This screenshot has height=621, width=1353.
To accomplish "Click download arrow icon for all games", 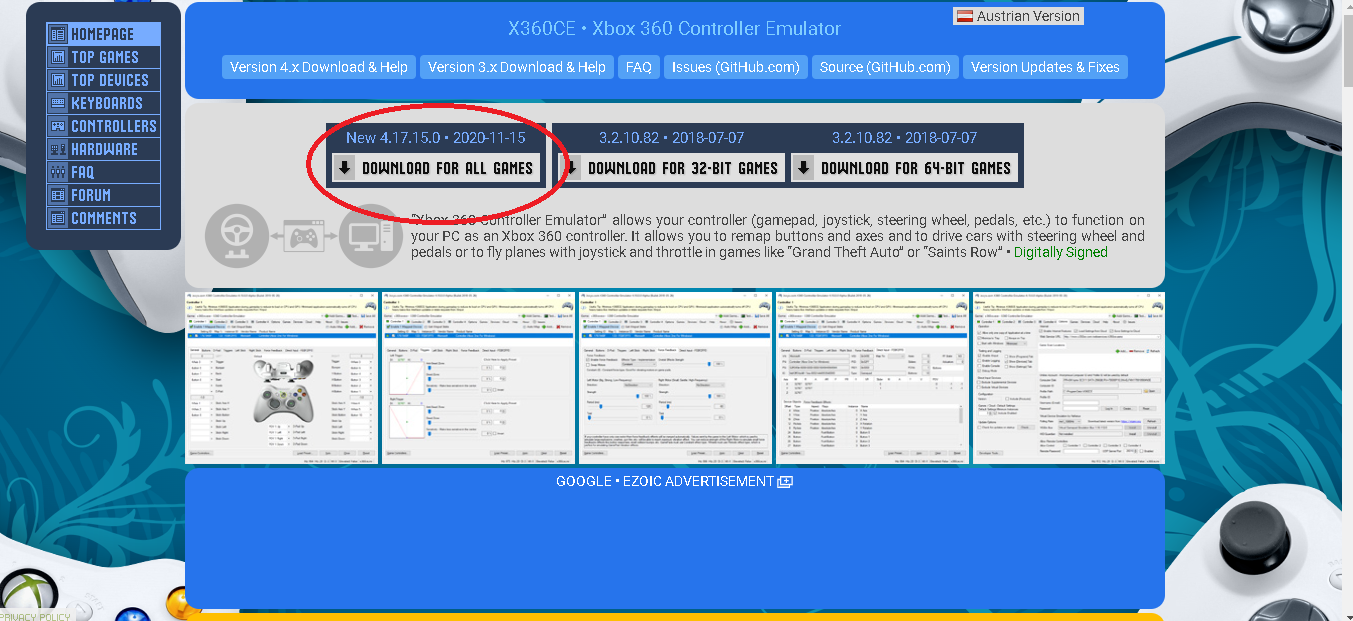I will point(345,168).
